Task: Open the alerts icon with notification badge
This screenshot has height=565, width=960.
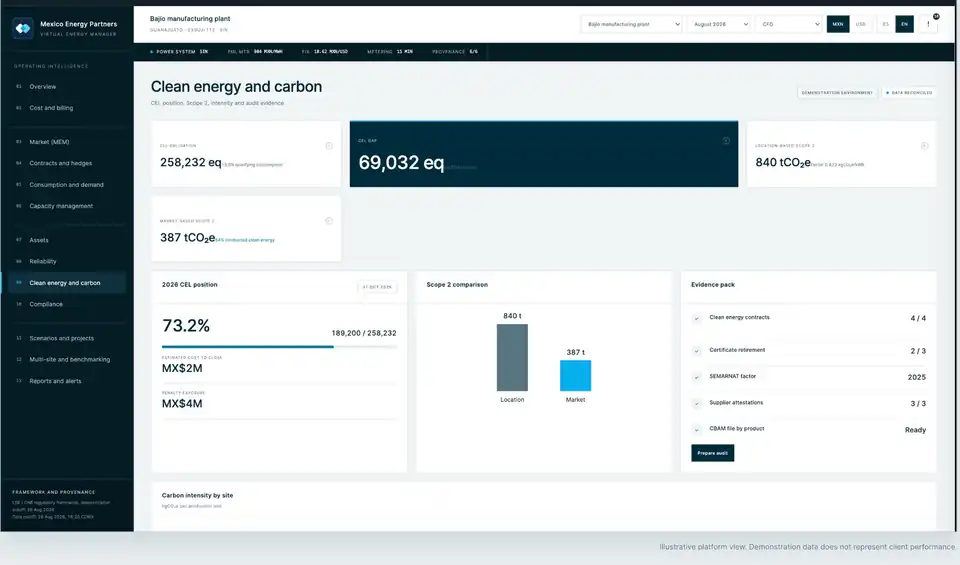Action: (928, 24)
